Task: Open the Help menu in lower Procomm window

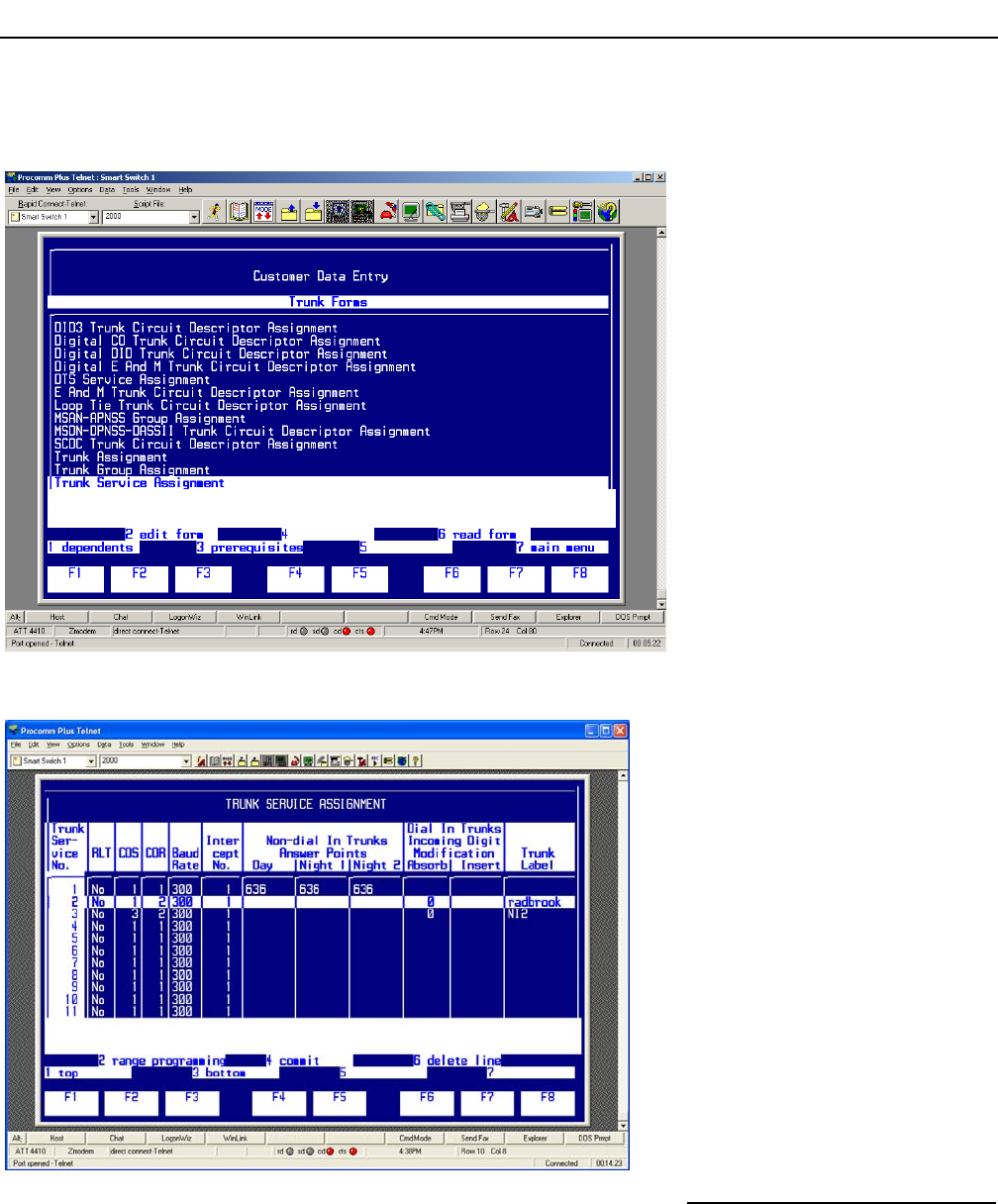Action: pos(178,744)
